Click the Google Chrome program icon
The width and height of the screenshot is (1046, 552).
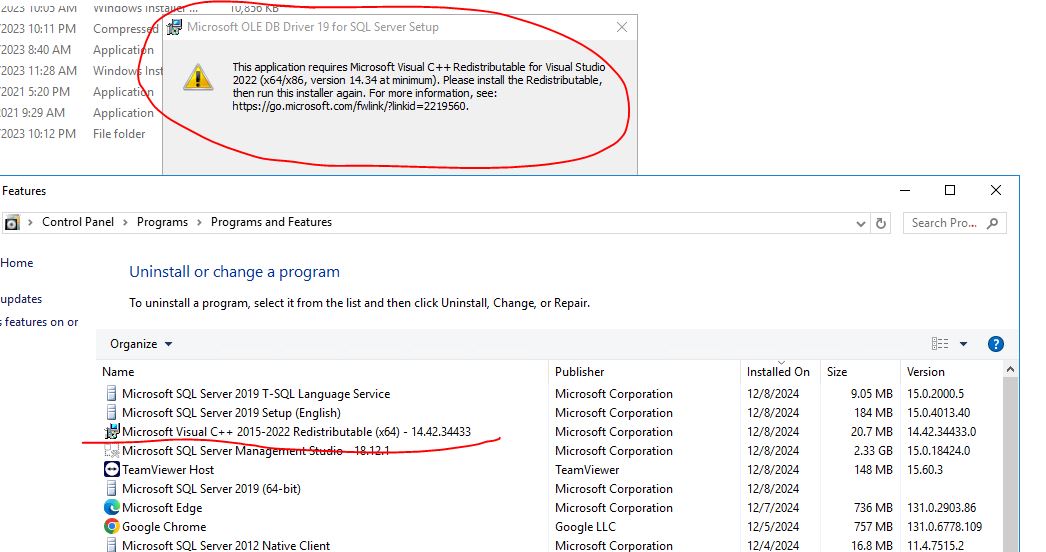click(x=111, y=526)
